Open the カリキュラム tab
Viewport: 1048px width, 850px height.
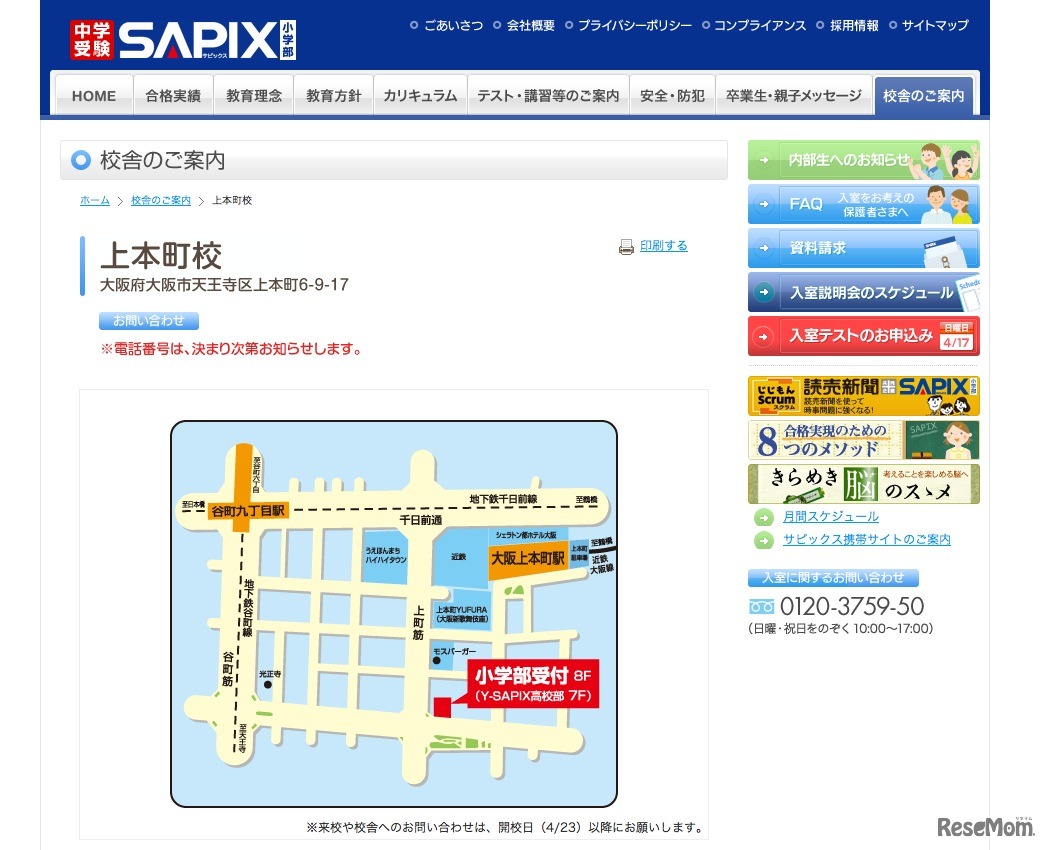click(420, 96)
